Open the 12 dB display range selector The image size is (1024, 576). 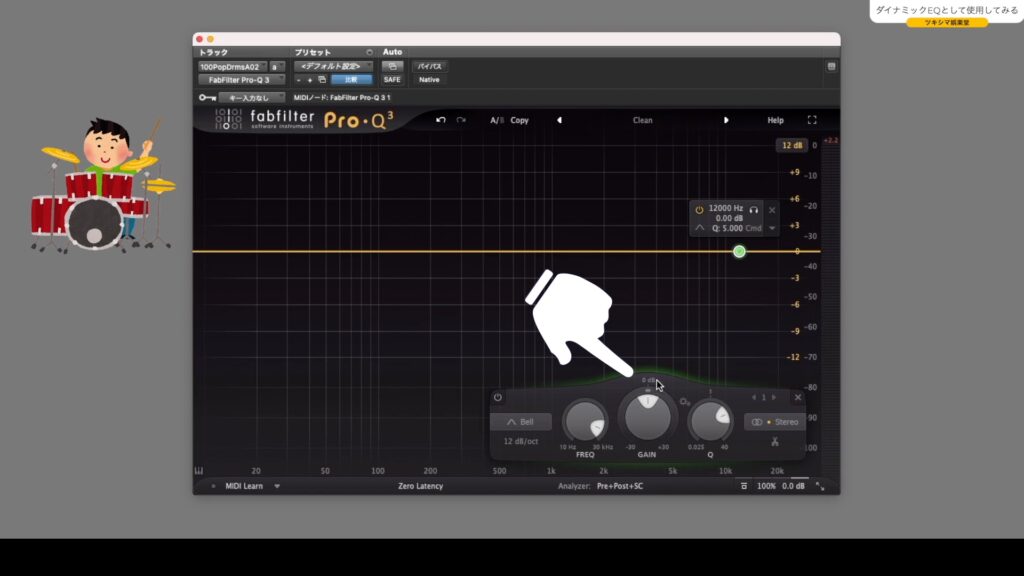792,145
